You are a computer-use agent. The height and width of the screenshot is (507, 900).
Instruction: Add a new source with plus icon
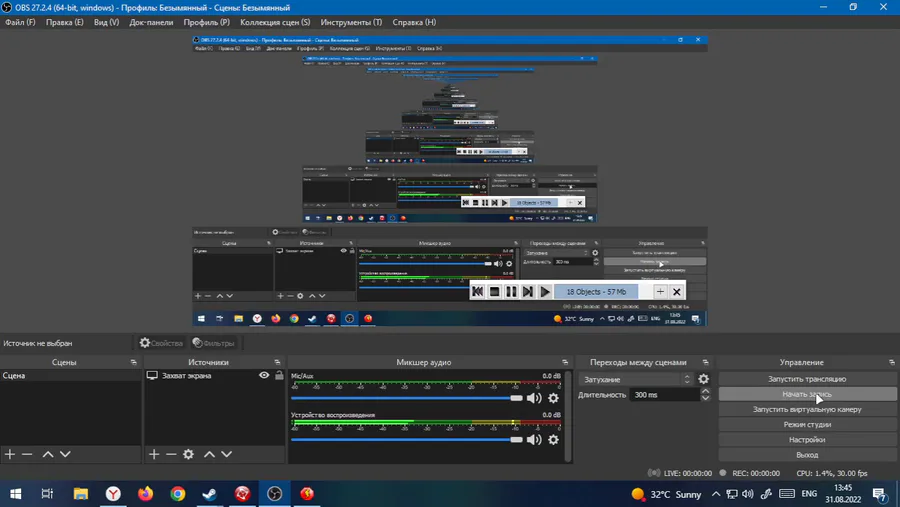coord(154,454)
